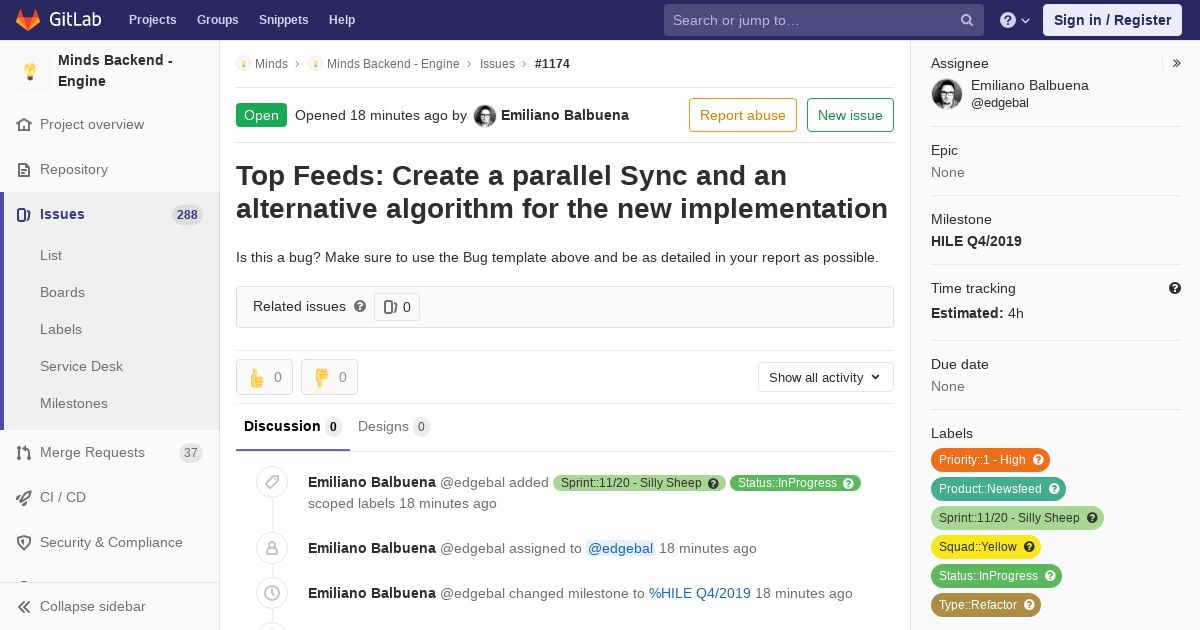Click the milestone clock icon in timeline
The image size is (1200, 630).
click(272, 593)
